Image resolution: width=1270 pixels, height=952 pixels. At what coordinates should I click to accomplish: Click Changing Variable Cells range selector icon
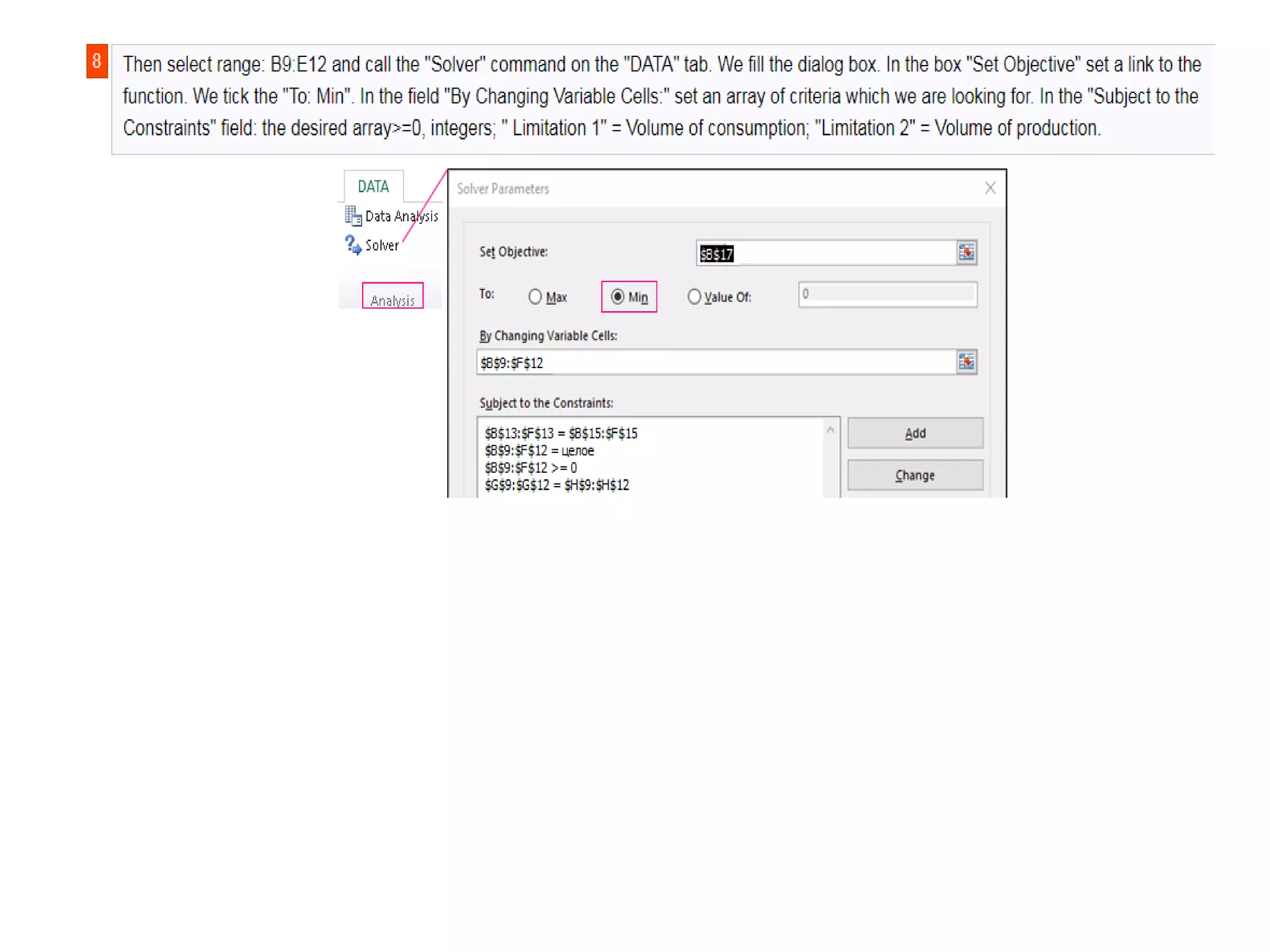click(x=966, y=362)
